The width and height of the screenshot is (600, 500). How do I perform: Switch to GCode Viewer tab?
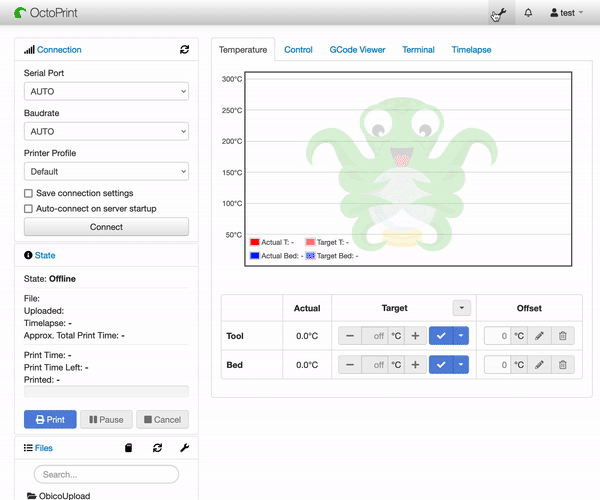[x=357, y=50]
